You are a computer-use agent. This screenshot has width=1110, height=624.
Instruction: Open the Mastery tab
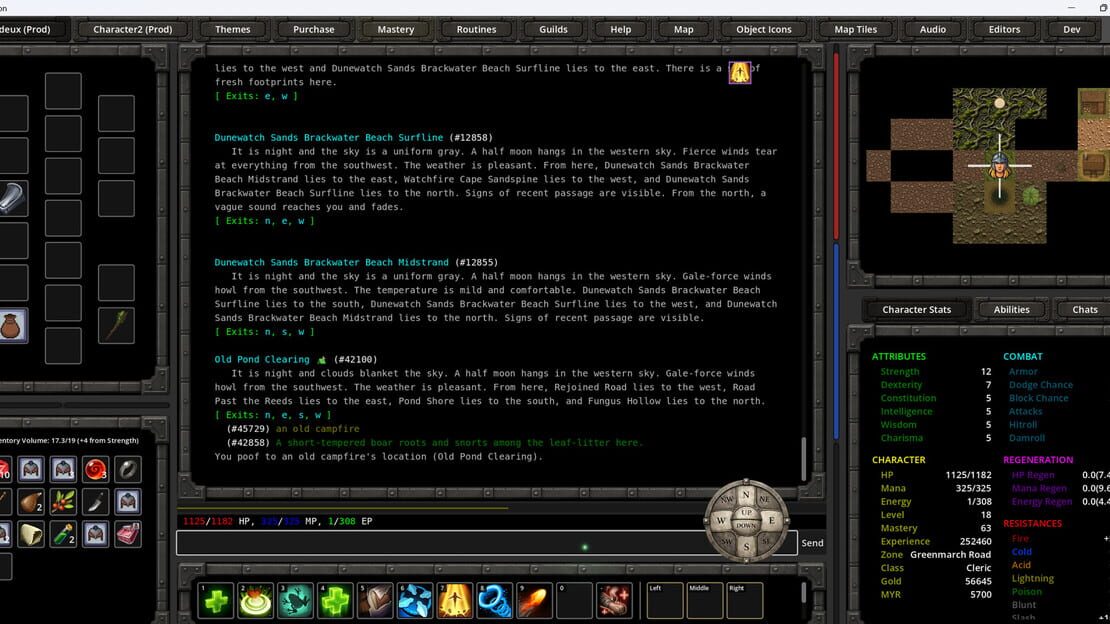pos(396,29)
